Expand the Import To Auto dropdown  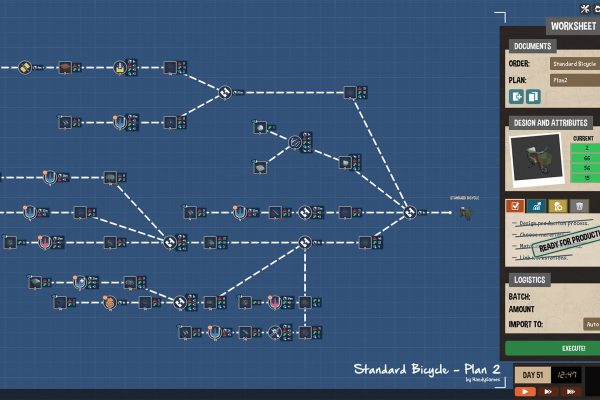[x=590, y=324]
